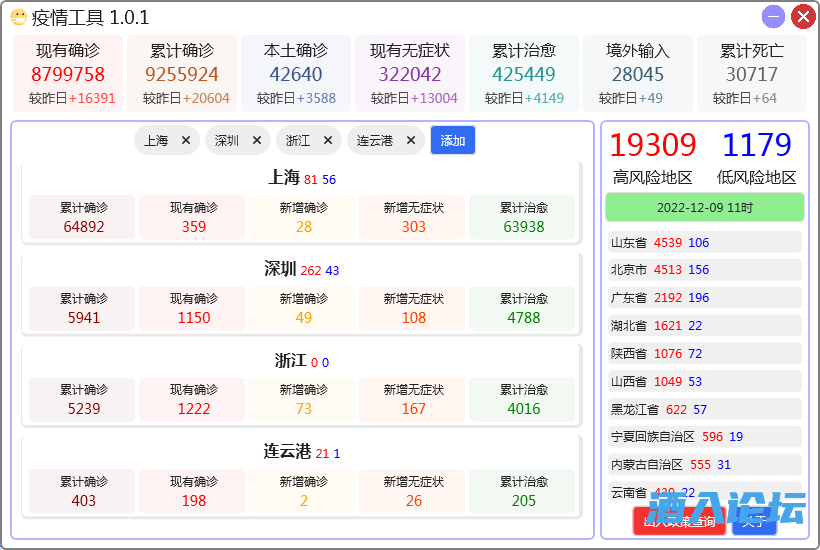The height and width of the screenshot is (550, 820).
Task: Click the 累计死亡 national summary card
Action: 752,73
